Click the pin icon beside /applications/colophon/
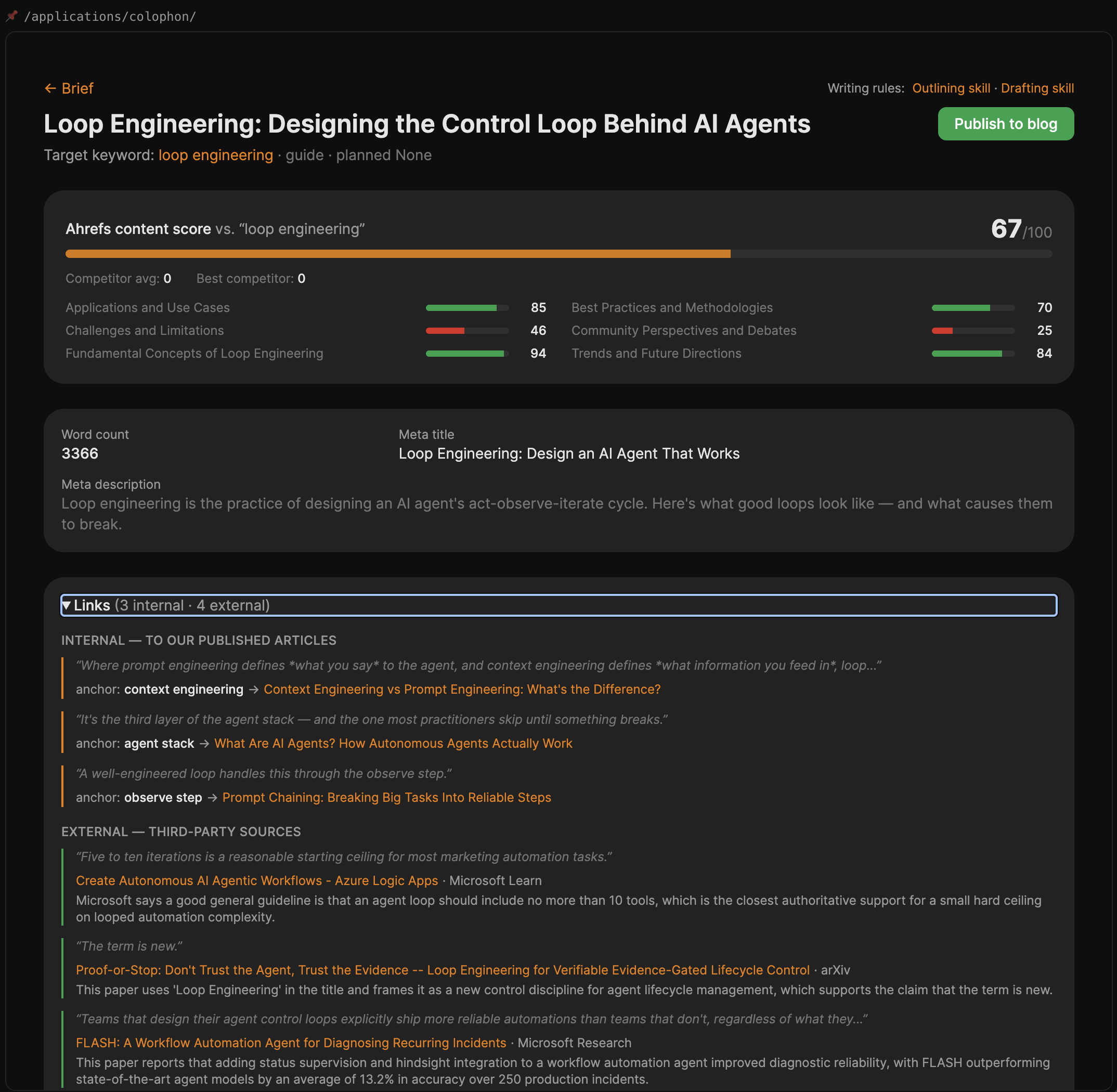 (x=11, y=16)
